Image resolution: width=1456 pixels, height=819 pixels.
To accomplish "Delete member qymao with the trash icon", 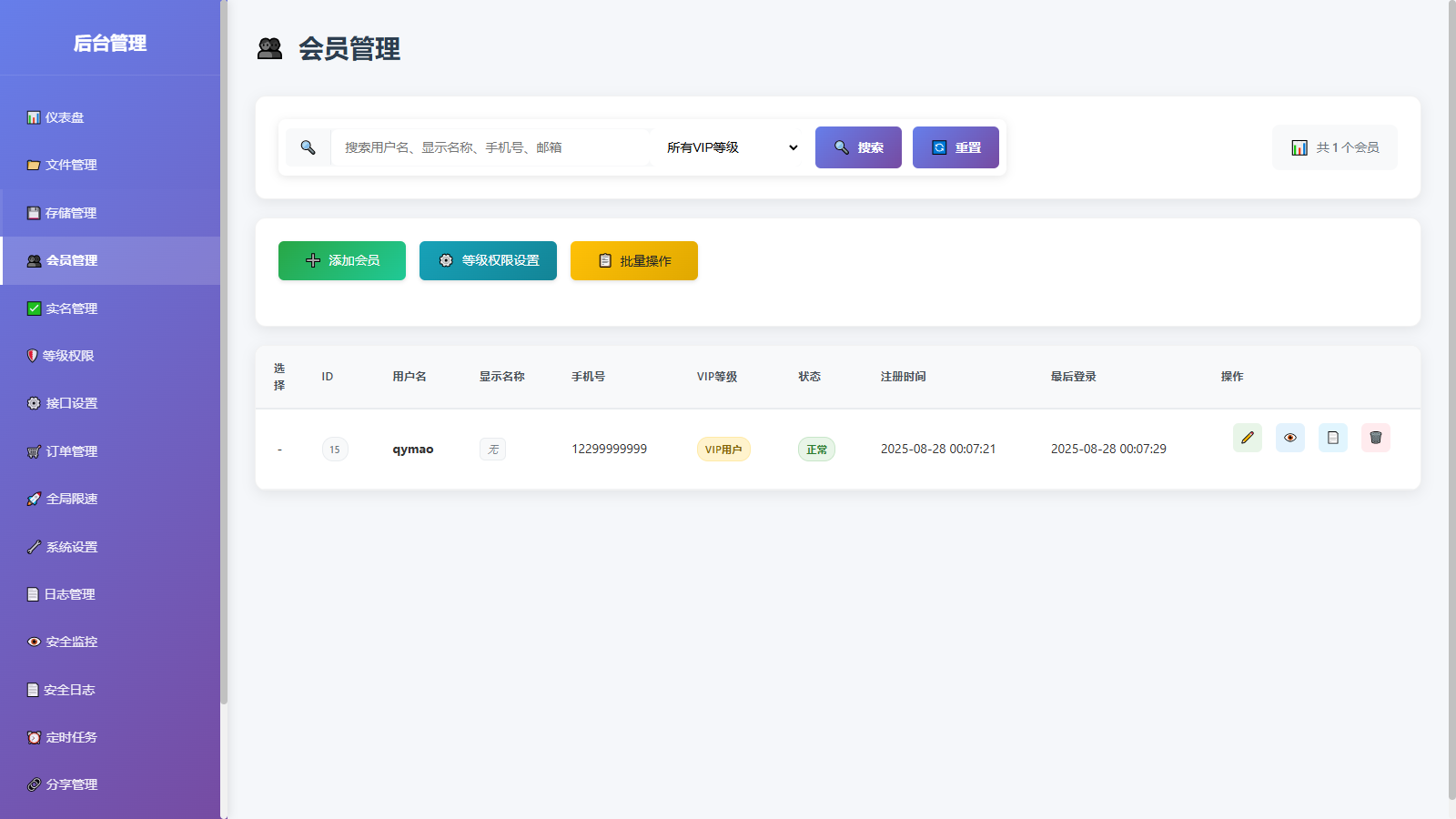I will click(x=1376, y=438).
